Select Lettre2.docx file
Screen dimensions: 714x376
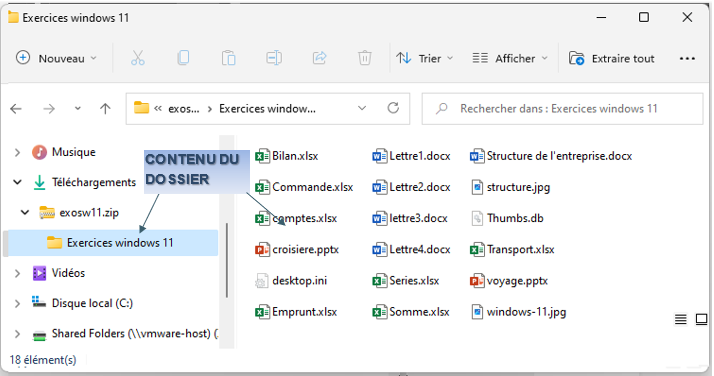point(412,187)
